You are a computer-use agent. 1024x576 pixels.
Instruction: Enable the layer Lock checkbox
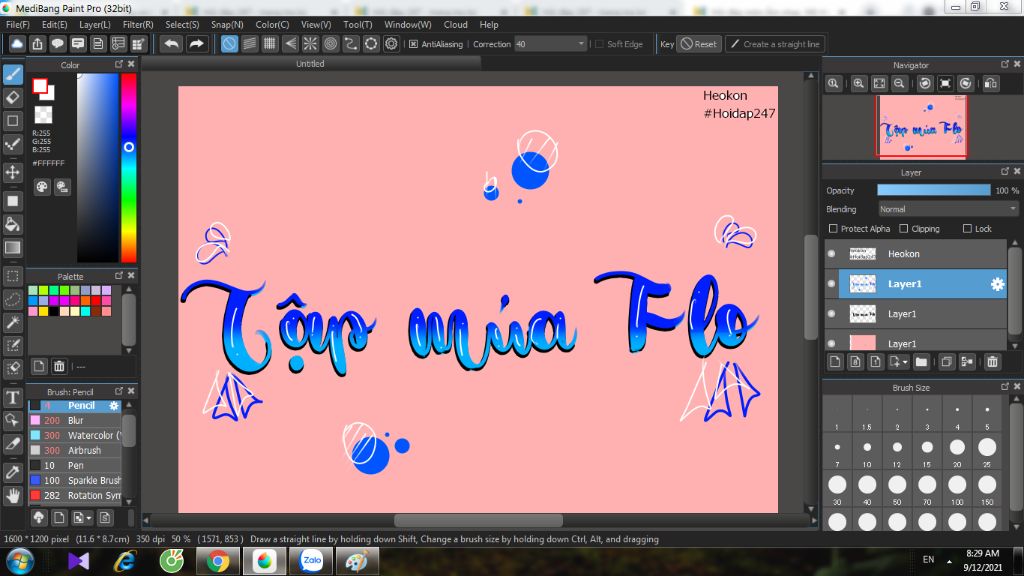coord(967,229)
